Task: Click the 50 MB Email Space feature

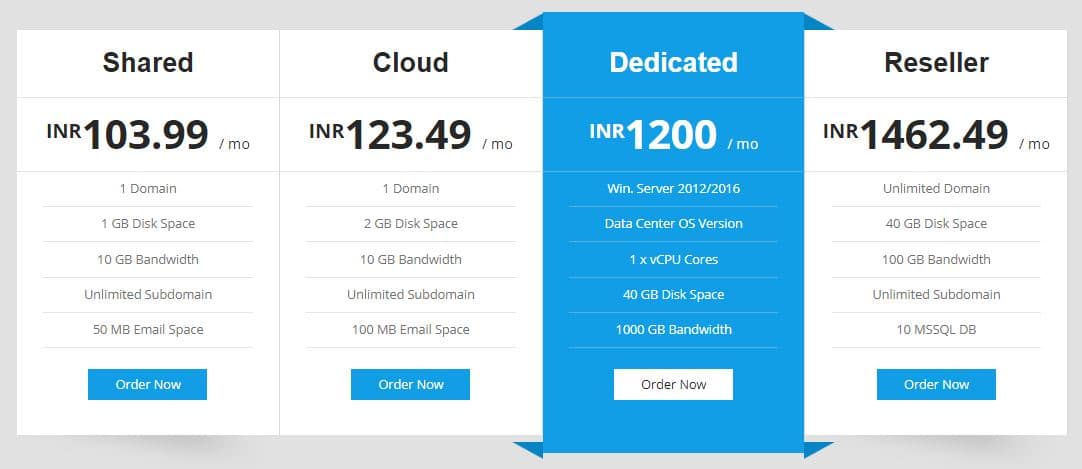Action: point(148,330)
